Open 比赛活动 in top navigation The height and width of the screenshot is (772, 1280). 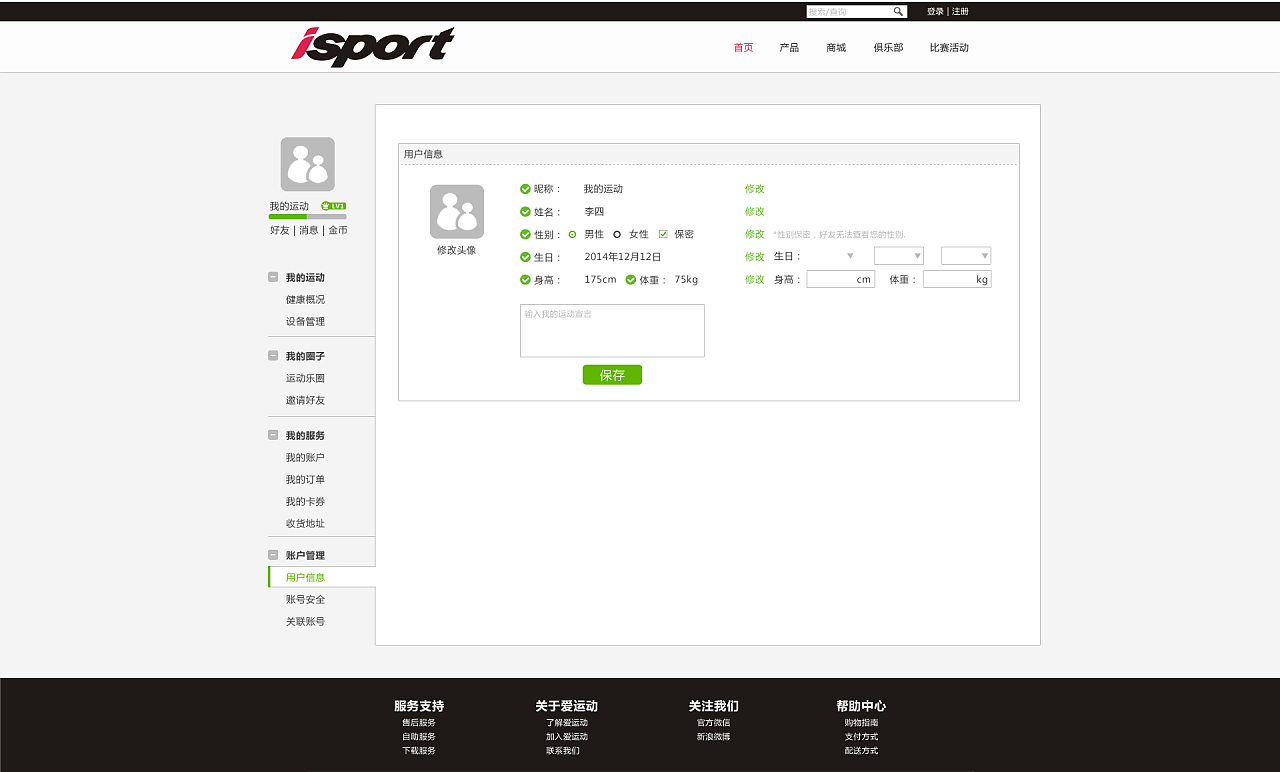(x=949, y=48)
